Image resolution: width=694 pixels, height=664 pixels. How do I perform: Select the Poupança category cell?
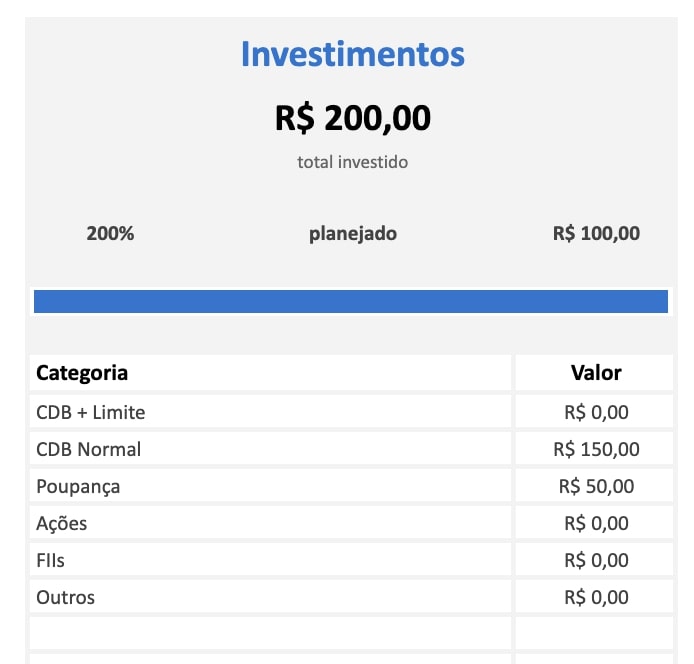click(270, 486)
